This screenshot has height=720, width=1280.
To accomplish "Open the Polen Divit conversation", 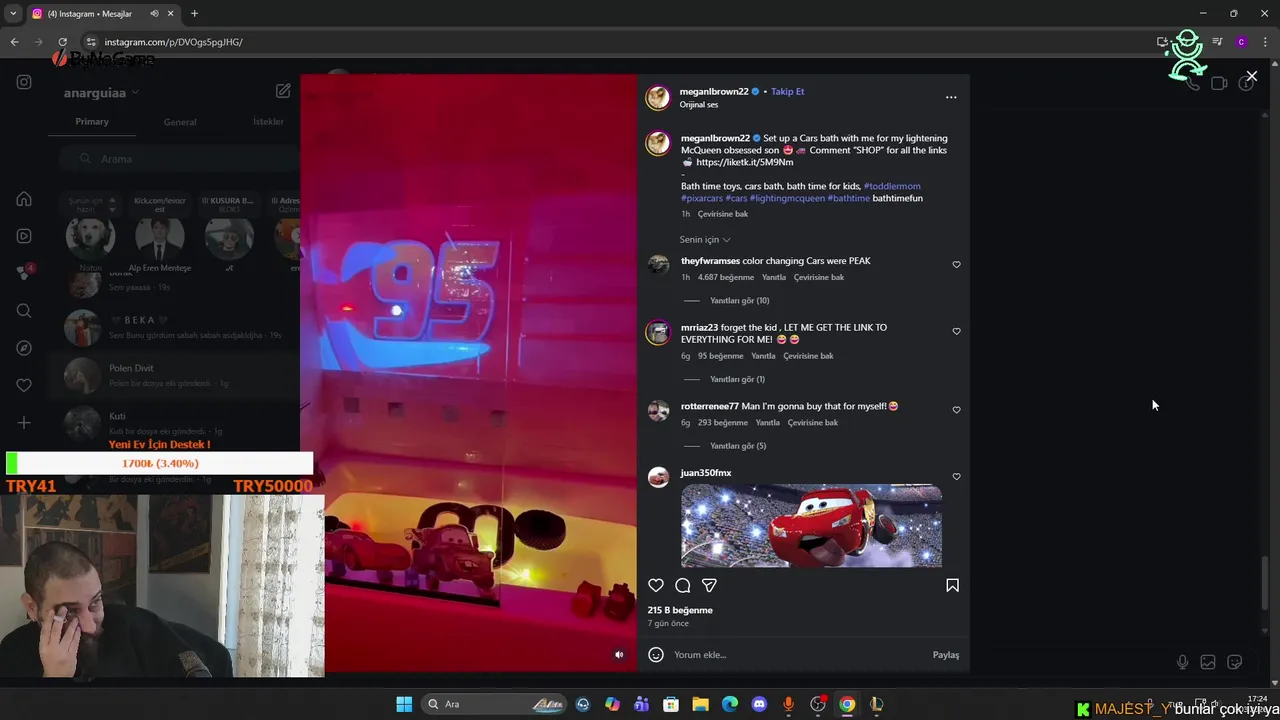I will pyautogui.click(x=175, y=376).
